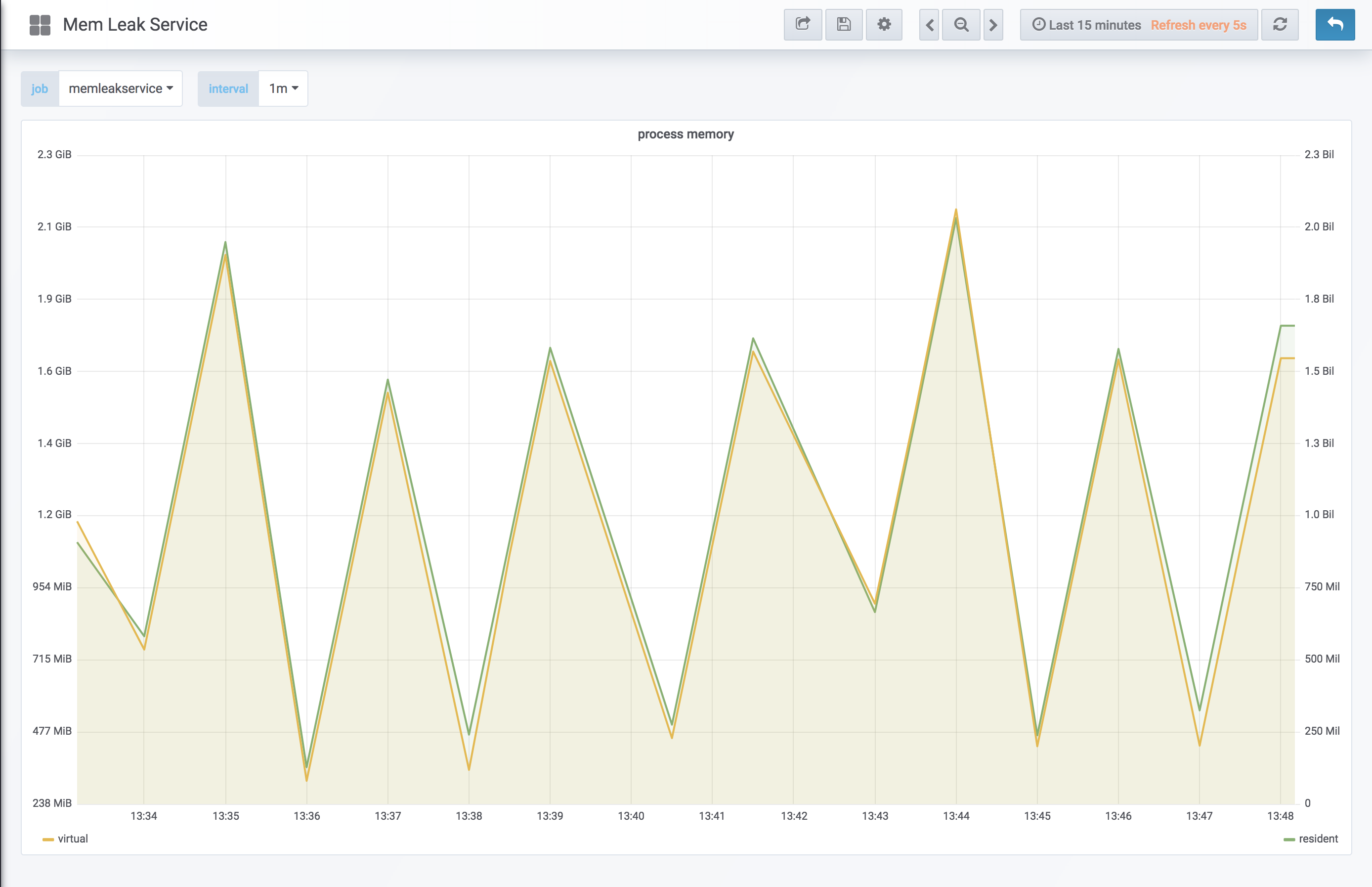The width and height of the screenshot is (1372, 887).
Task: Click the Mem Leak Service dashboard title
Action: 135,25
